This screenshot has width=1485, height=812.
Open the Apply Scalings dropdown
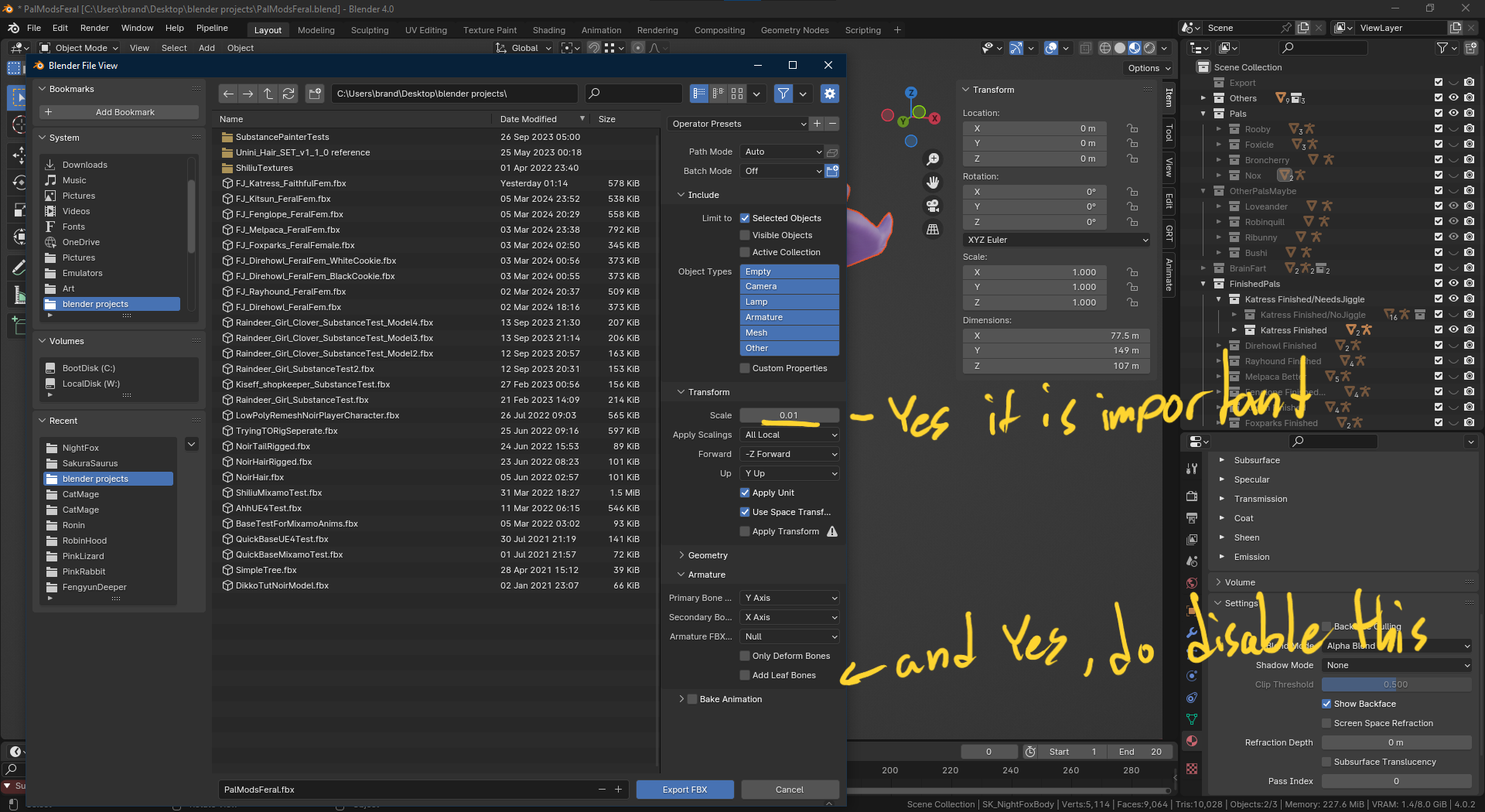(x=790, y=435)
